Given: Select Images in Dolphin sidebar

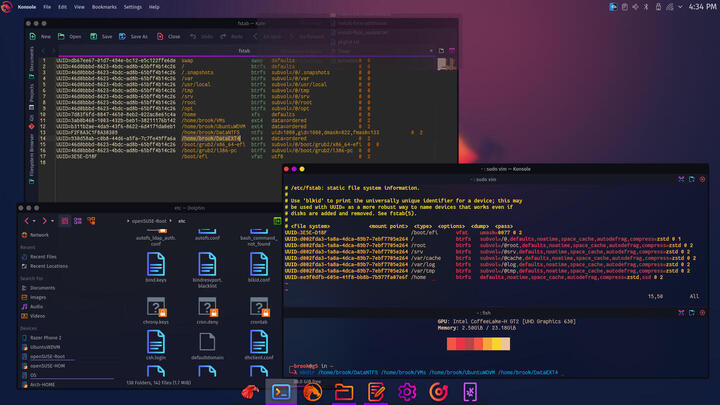Looking at the screenshot, I should coord(34,297).
